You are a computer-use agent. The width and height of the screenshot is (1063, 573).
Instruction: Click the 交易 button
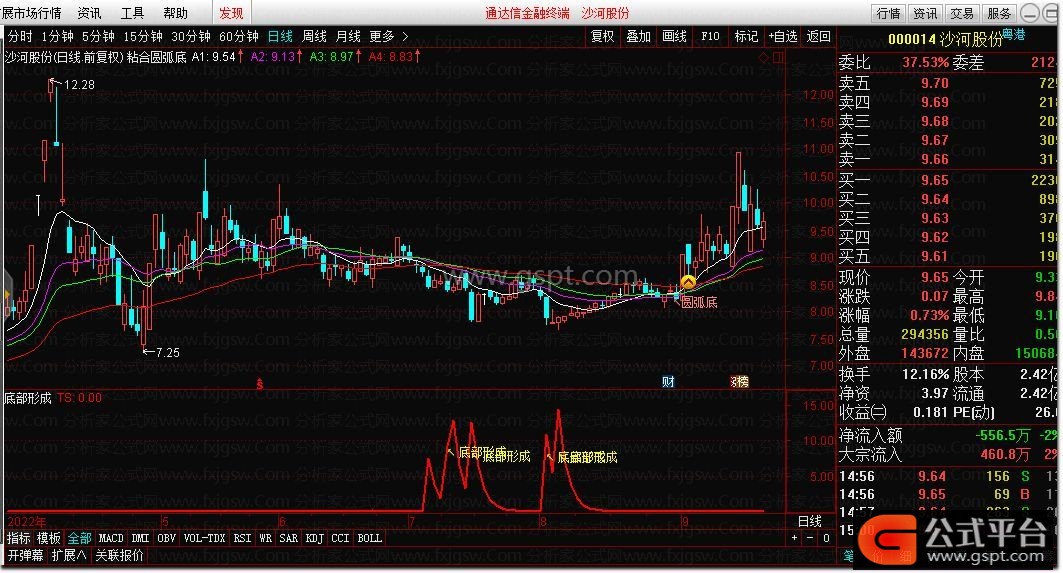(x=962, y=13)
